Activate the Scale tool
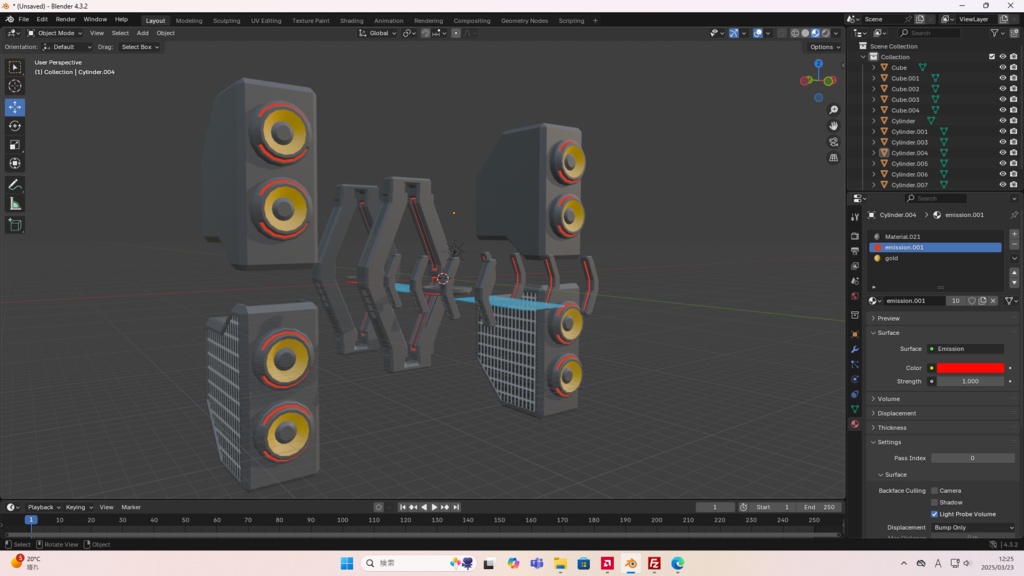Viewport: 1024px width, 576px height. coord(15,145)
